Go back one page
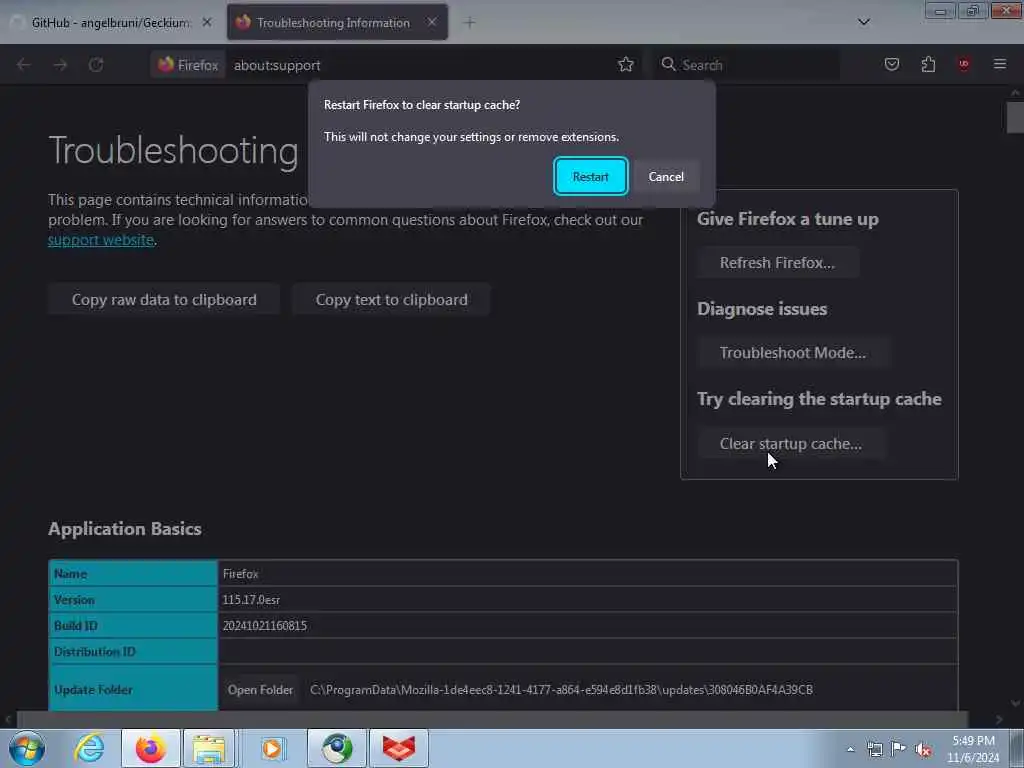Screen dimensions: 1024x768 24,65
